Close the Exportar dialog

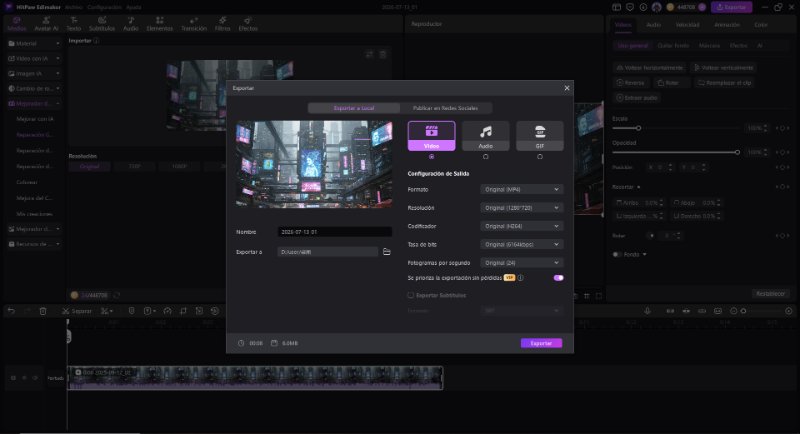tap(566, 88)
